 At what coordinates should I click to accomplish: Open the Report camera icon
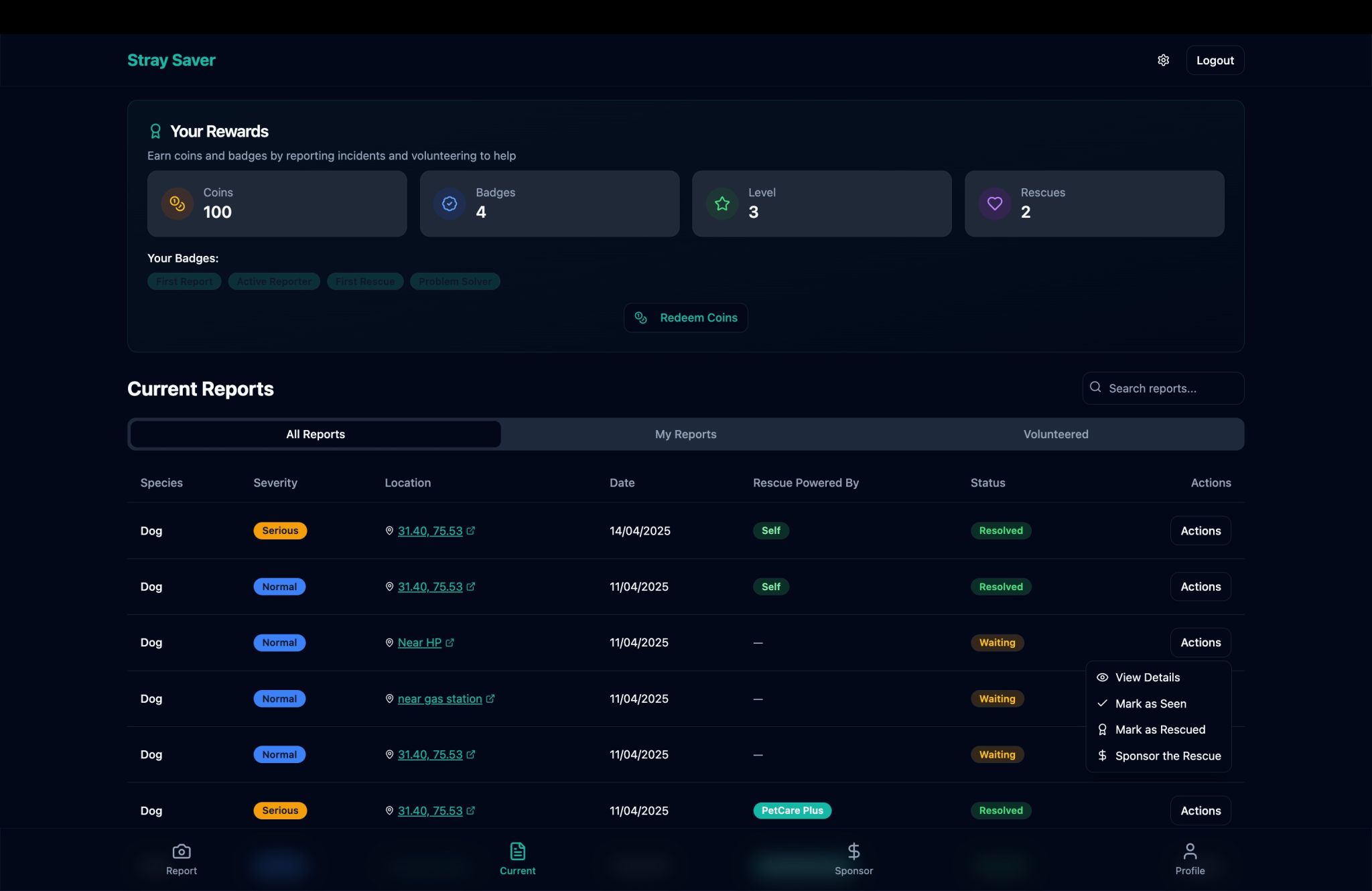point(182,851)
